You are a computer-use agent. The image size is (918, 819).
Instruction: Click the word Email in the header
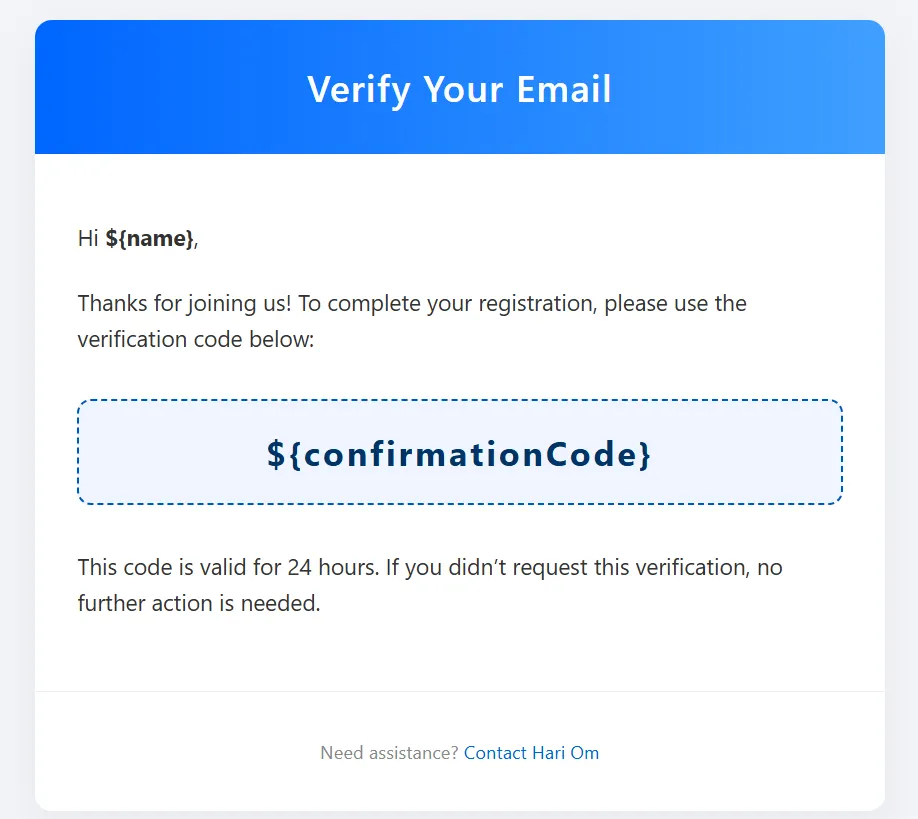click(564, 89)
